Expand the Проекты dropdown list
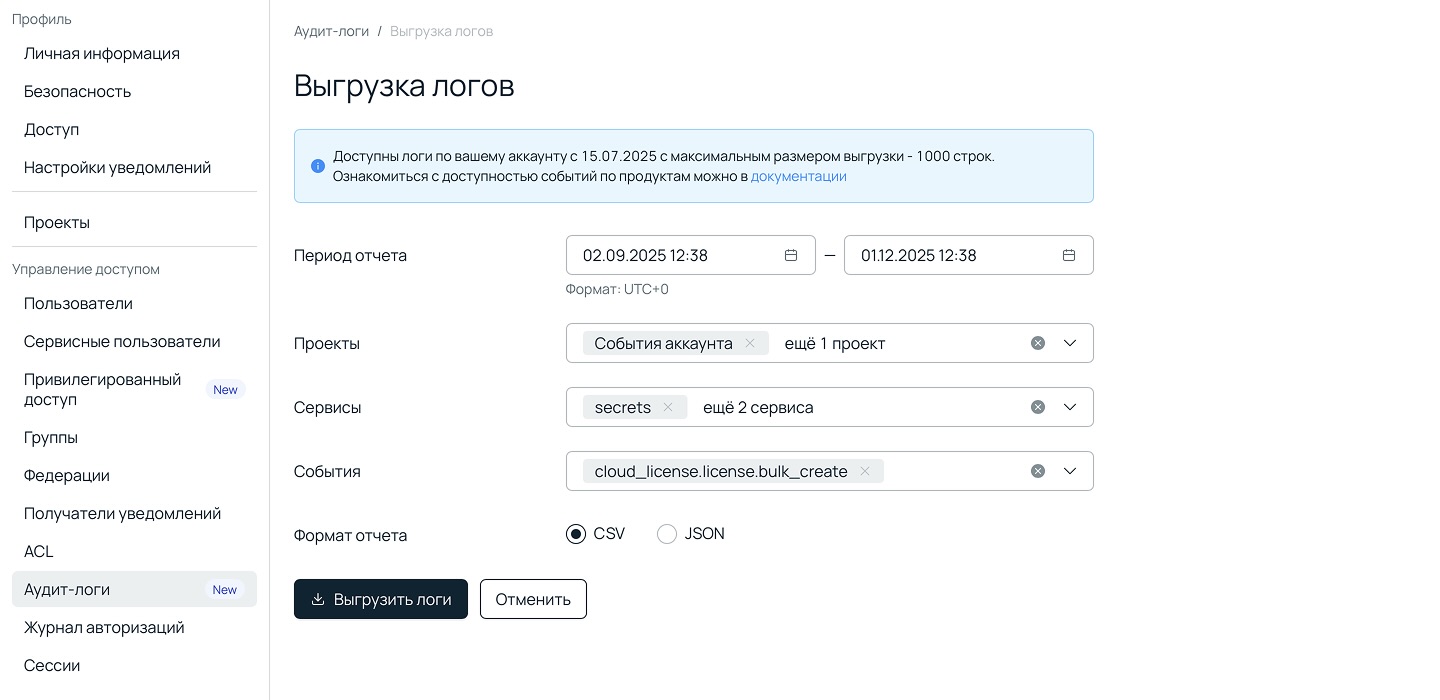This screenshot has height=700, width=1440. click(x=1070, y=343)
